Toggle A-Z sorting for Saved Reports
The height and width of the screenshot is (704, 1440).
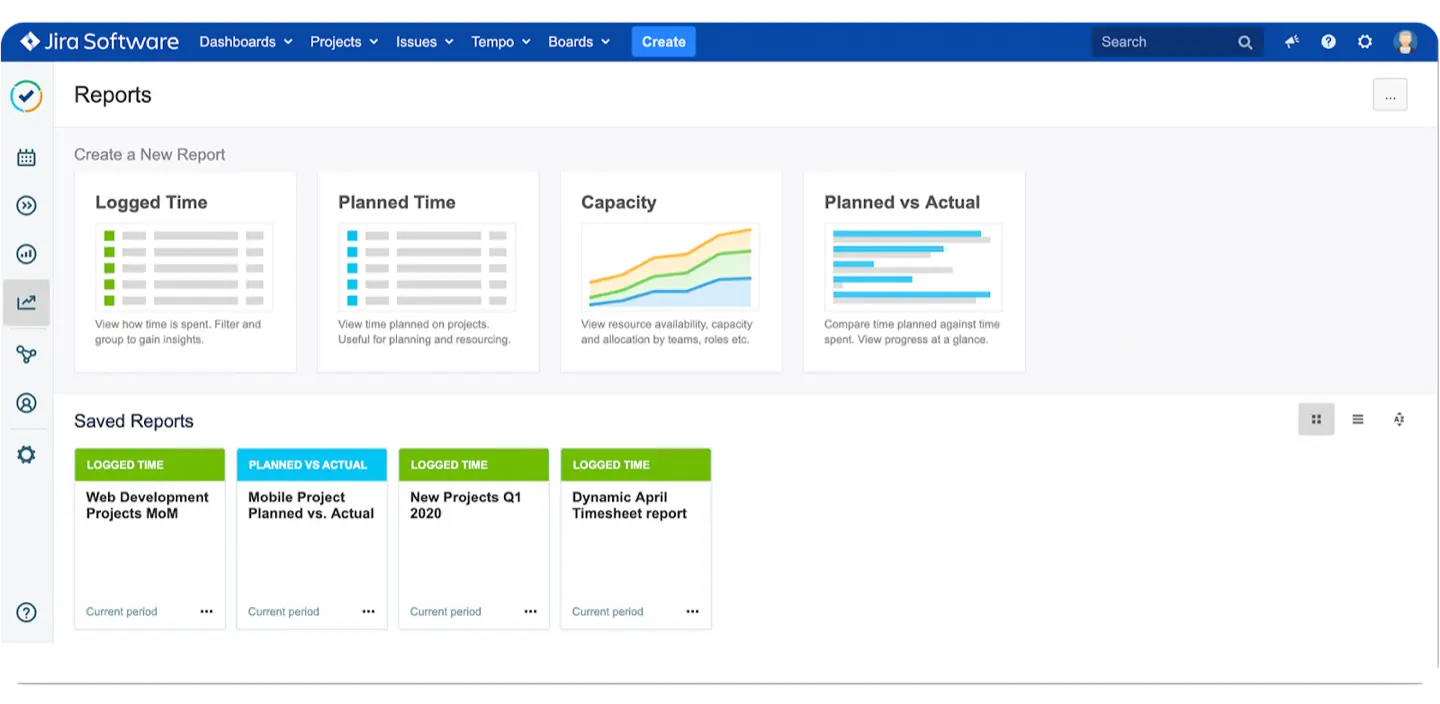coord(1398,419)
